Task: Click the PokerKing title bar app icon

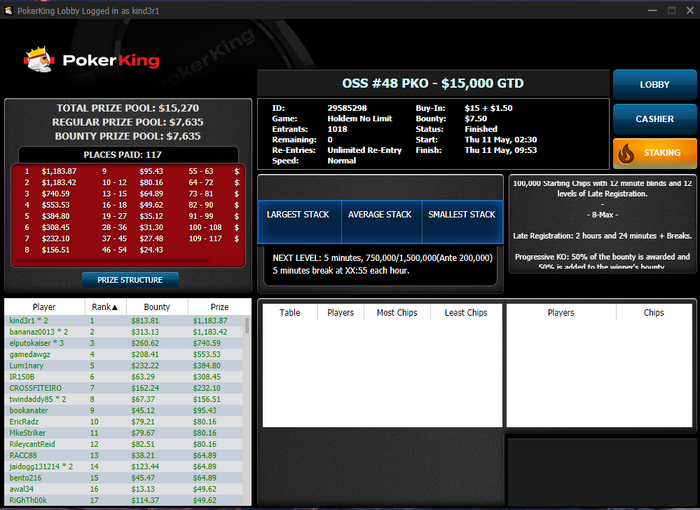Action: [8, 11]
